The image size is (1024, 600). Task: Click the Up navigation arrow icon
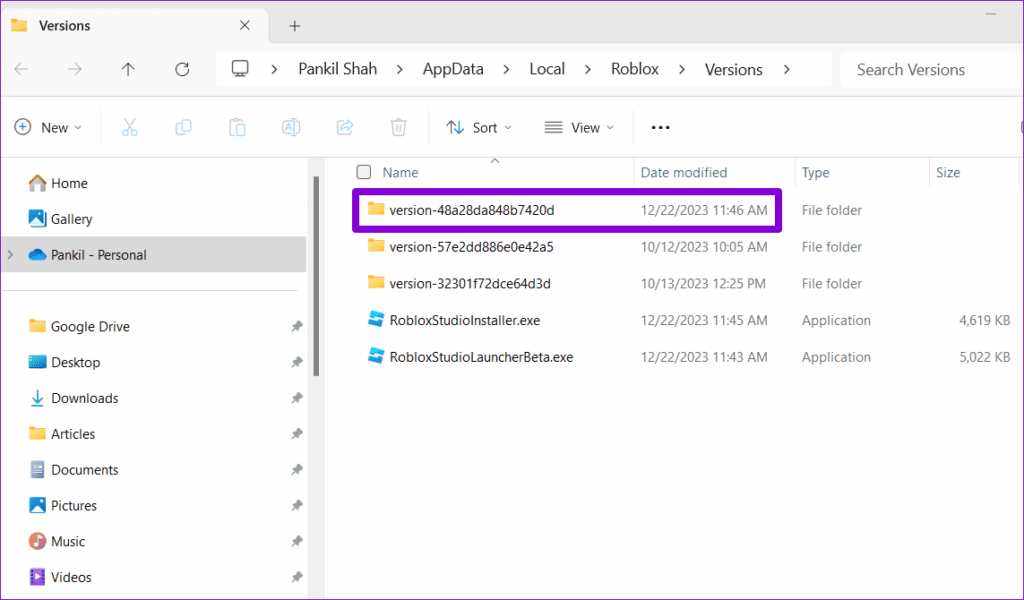tap(128, 68)
